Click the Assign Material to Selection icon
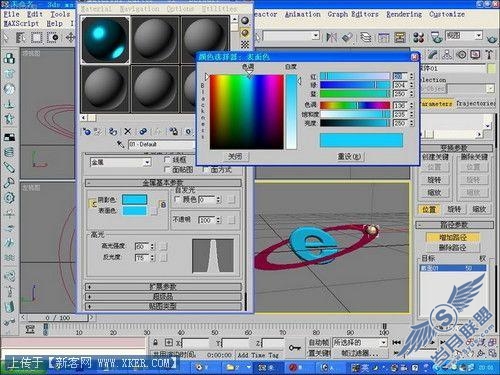Screen dimensions: 500x375 click(113, 131)
